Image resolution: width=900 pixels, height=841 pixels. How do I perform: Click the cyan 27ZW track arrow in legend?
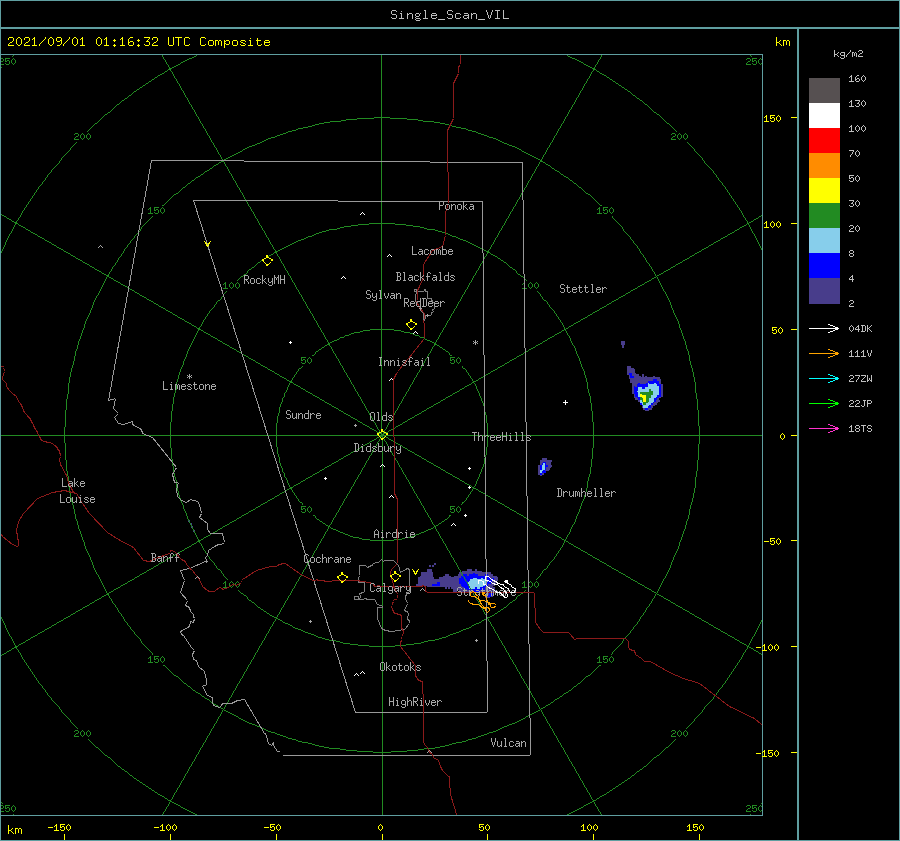tap(824, 378)
